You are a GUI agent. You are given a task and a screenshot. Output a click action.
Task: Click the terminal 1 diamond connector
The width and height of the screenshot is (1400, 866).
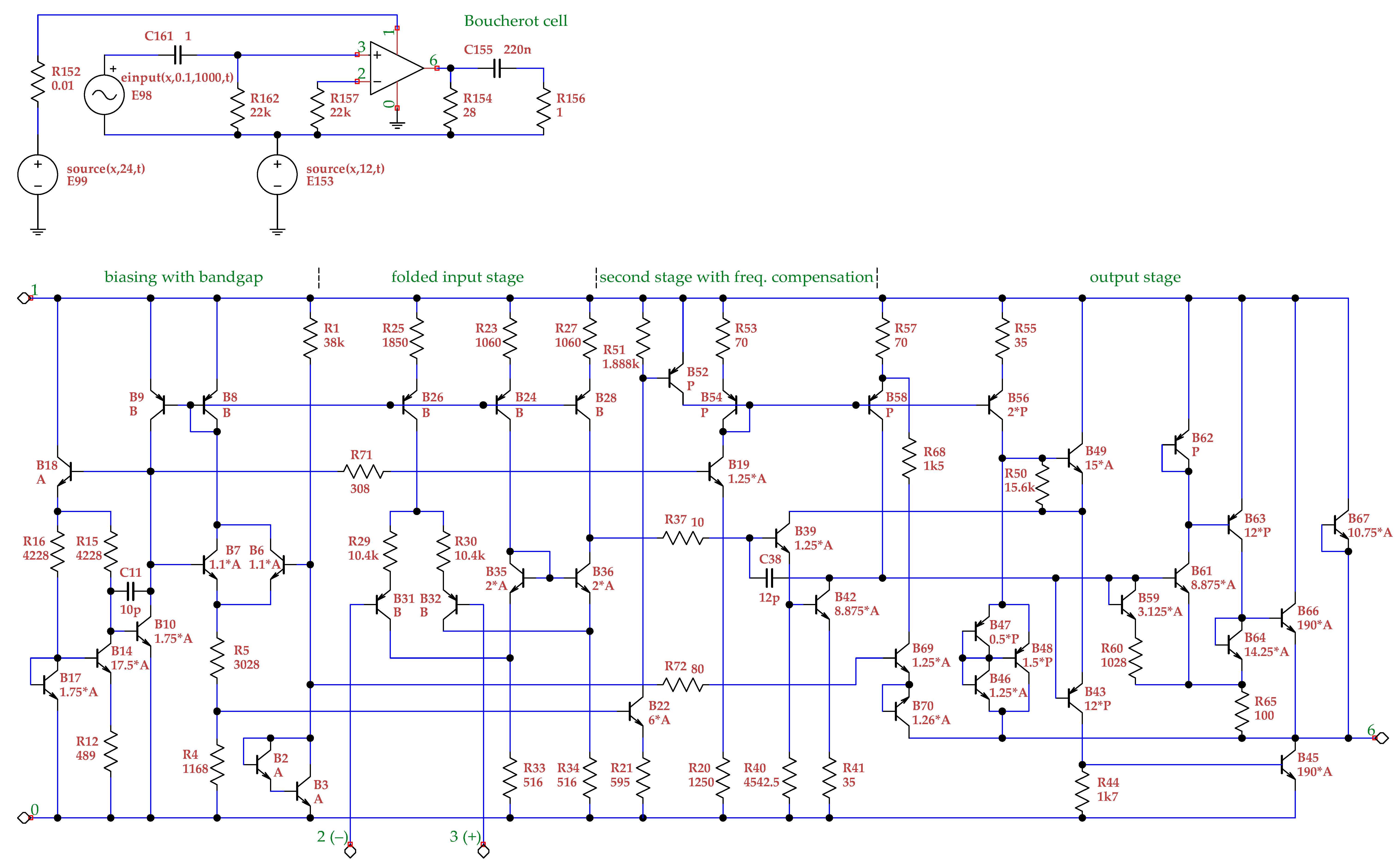point(24,298)
